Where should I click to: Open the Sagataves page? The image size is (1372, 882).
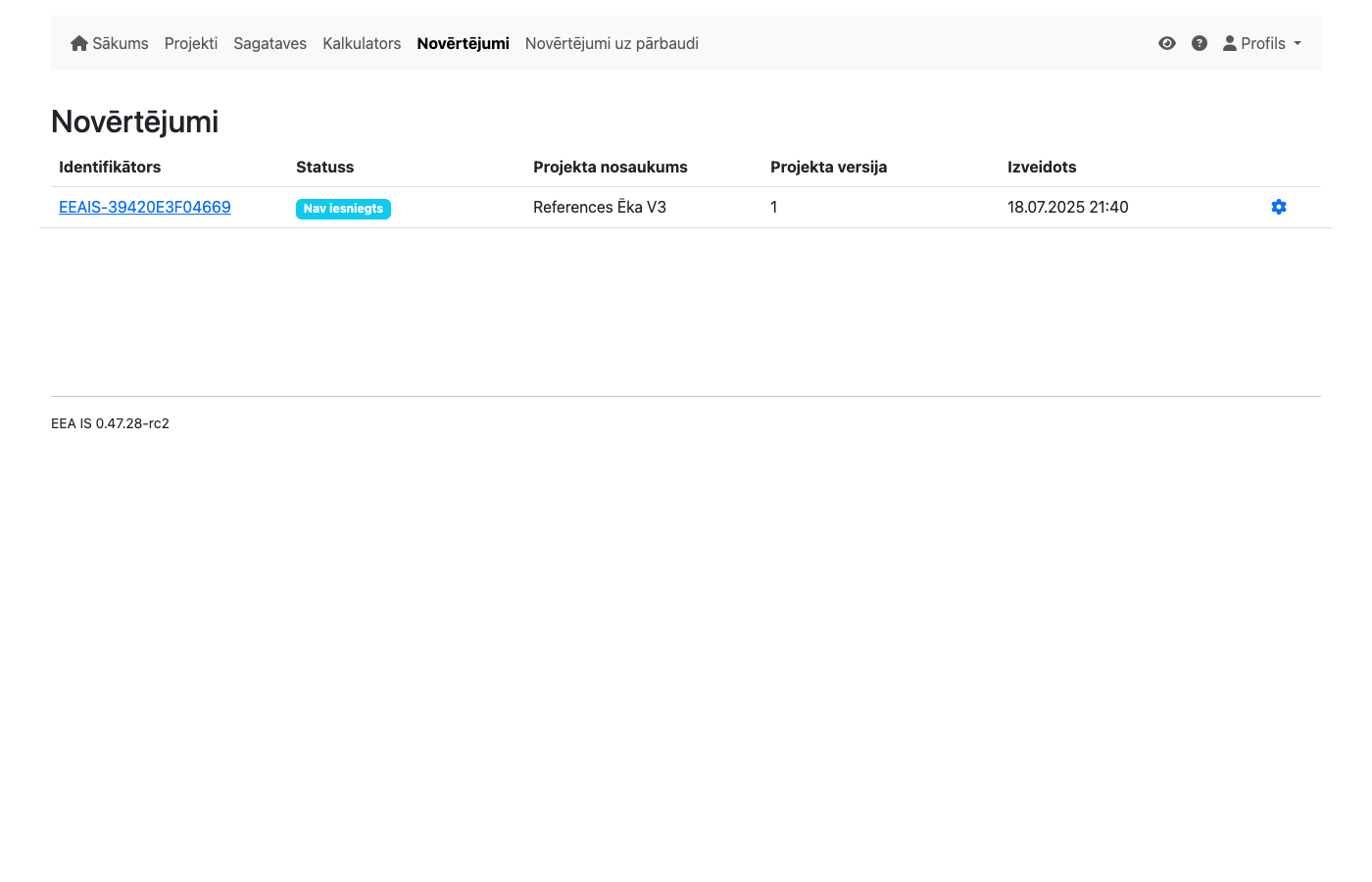(269, 43)
